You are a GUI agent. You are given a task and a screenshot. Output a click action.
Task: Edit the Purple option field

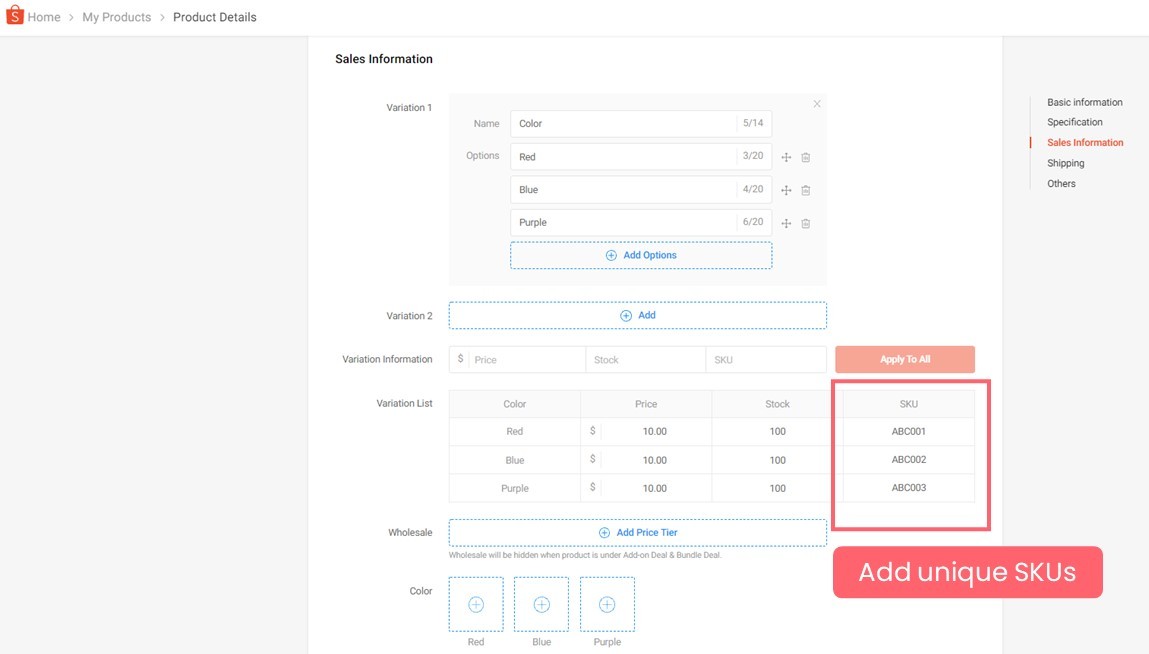[640, 222]
